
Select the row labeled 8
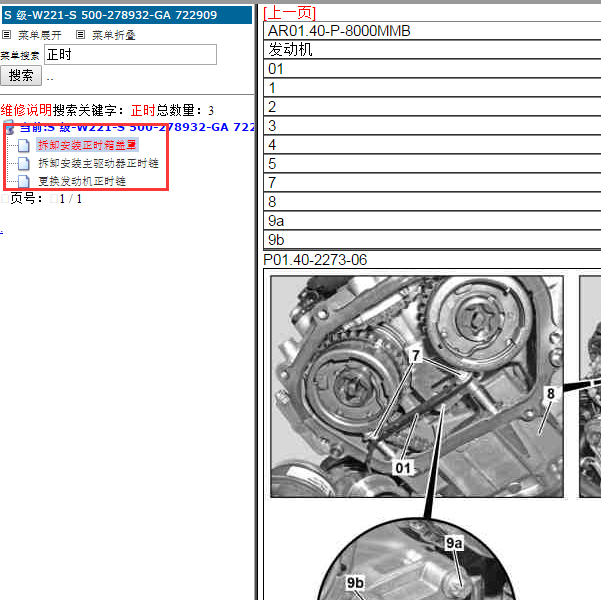pyautogui.click(x=432, y=202)
